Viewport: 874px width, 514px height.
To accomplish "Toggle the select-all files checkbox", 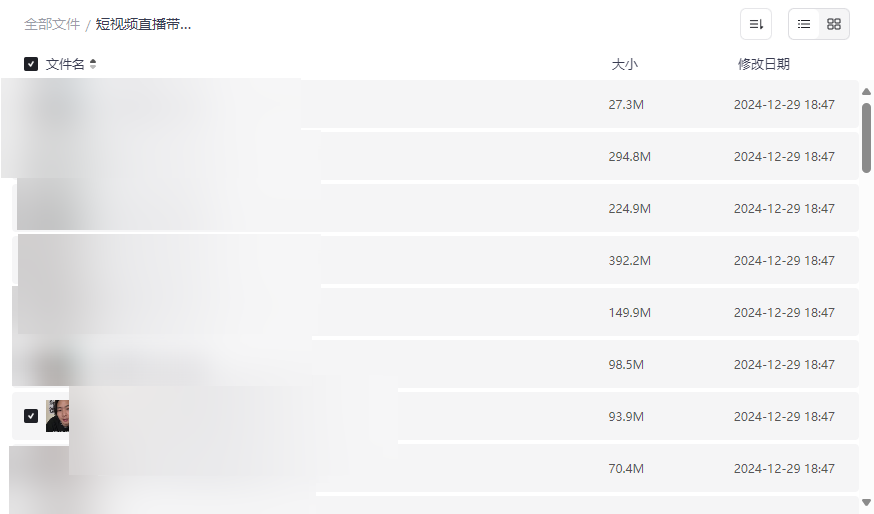I will 31,64.
